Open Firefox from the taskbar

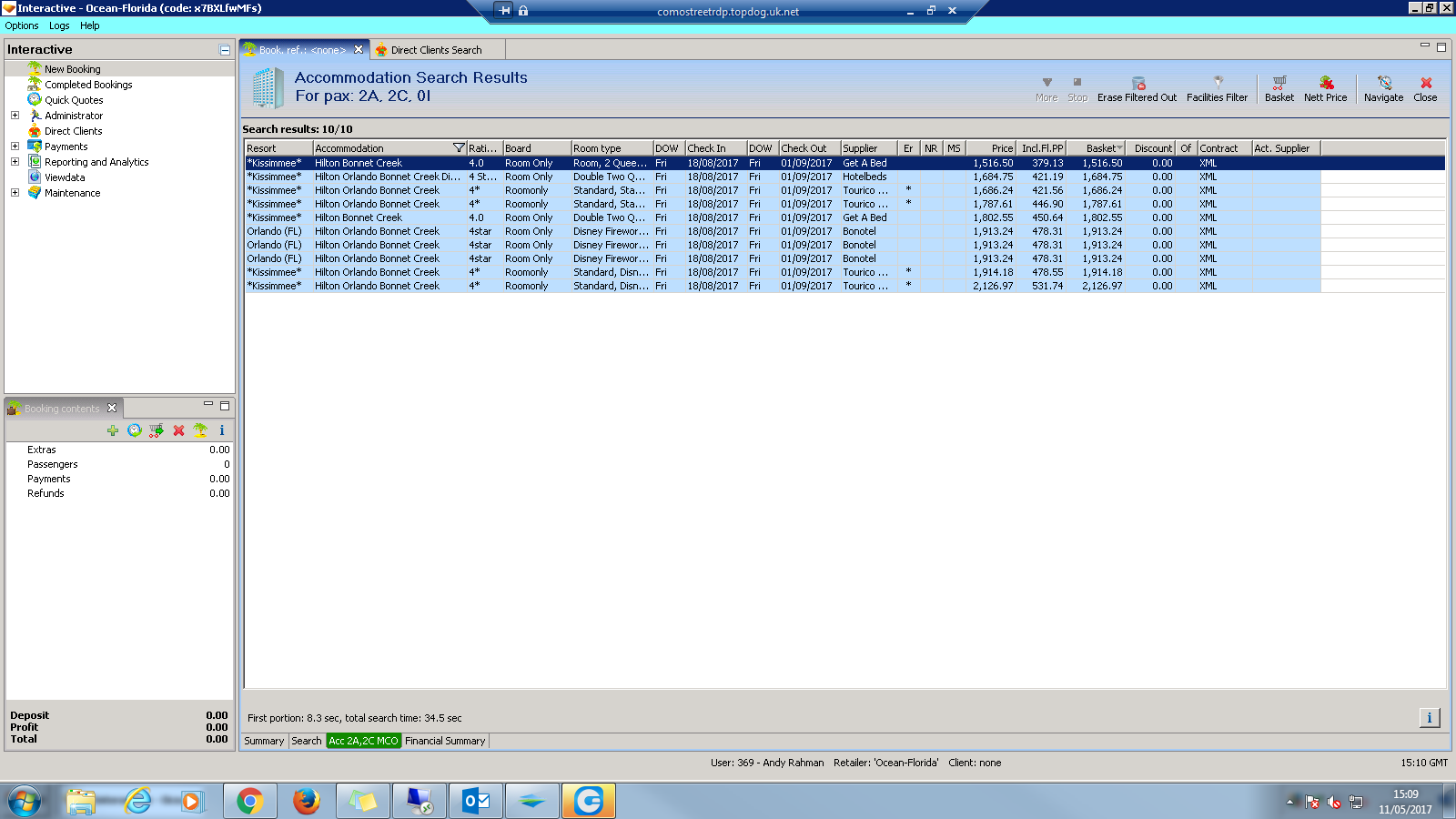click(x=306, y=801)
